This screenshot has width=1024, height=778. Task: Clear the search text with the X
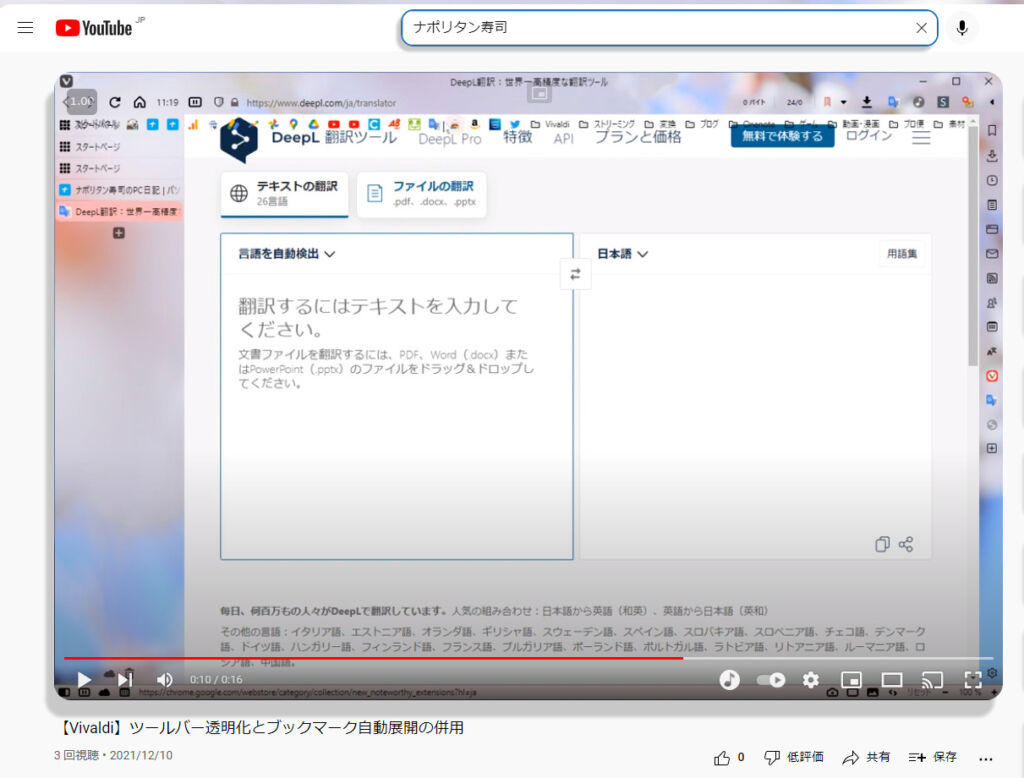(921, 27)
